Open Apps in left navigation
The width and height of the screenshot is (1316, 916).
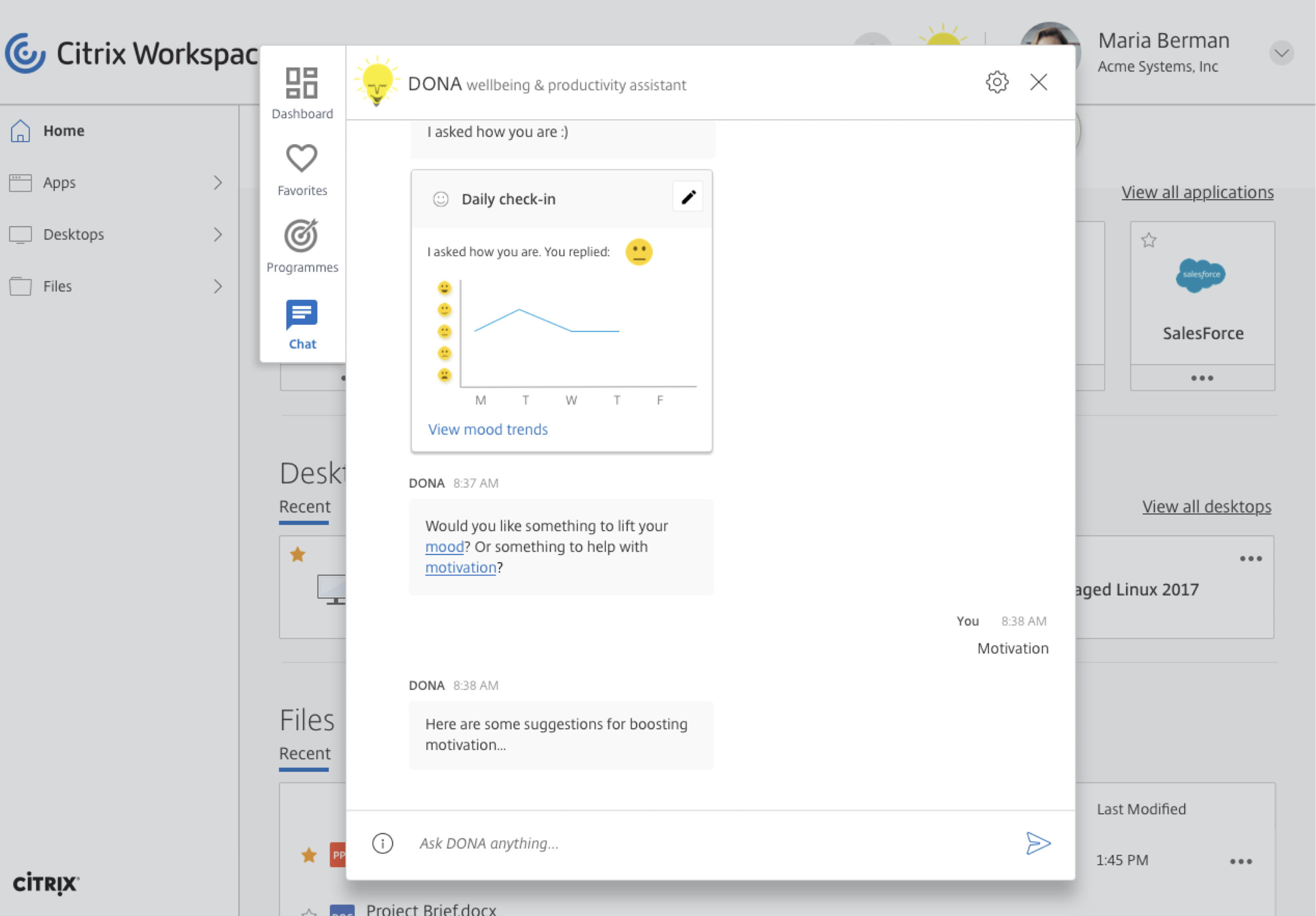[59, 183]
